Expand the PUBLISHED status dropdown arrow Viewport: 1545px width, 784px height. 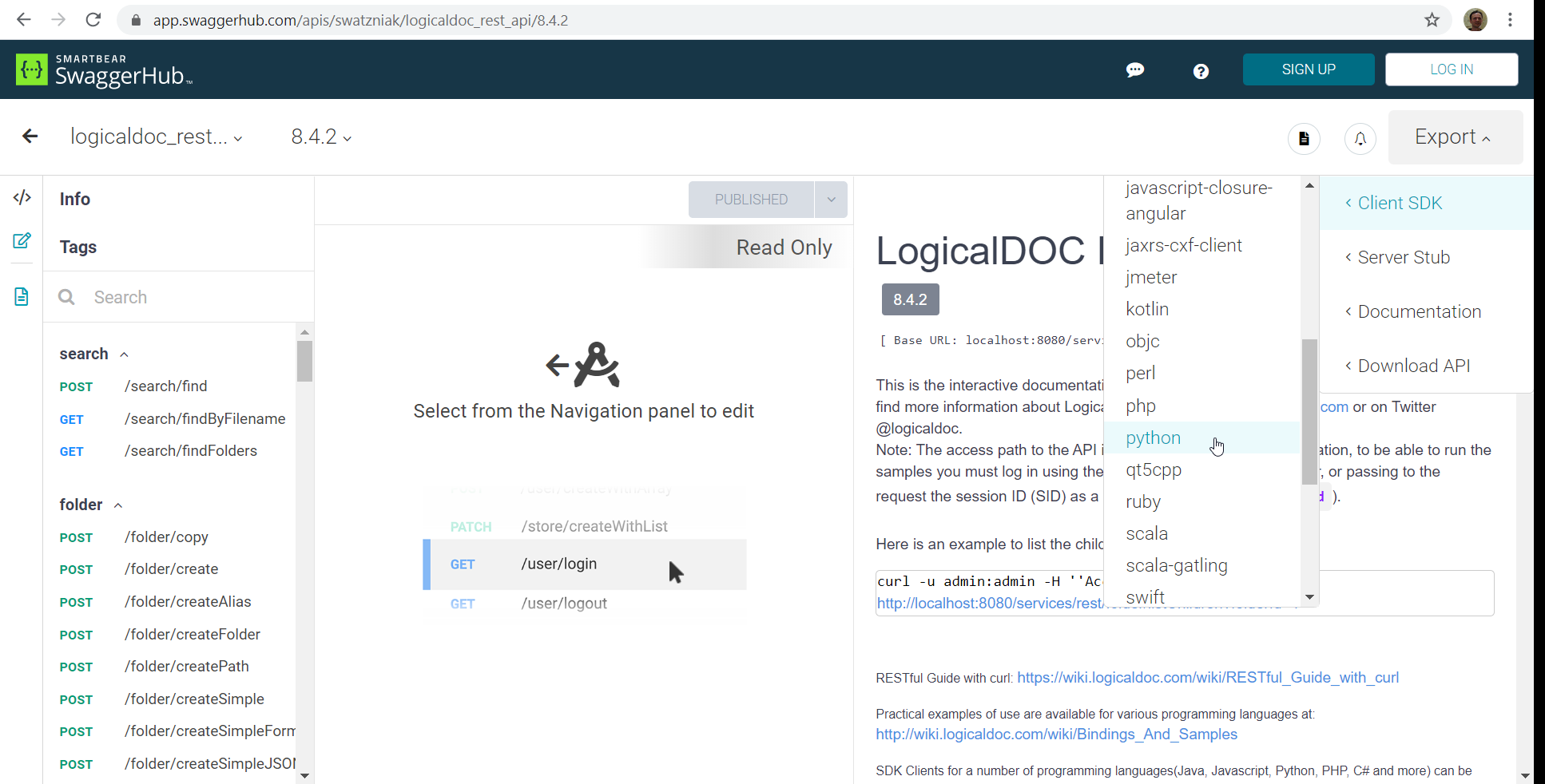[831, 200]
